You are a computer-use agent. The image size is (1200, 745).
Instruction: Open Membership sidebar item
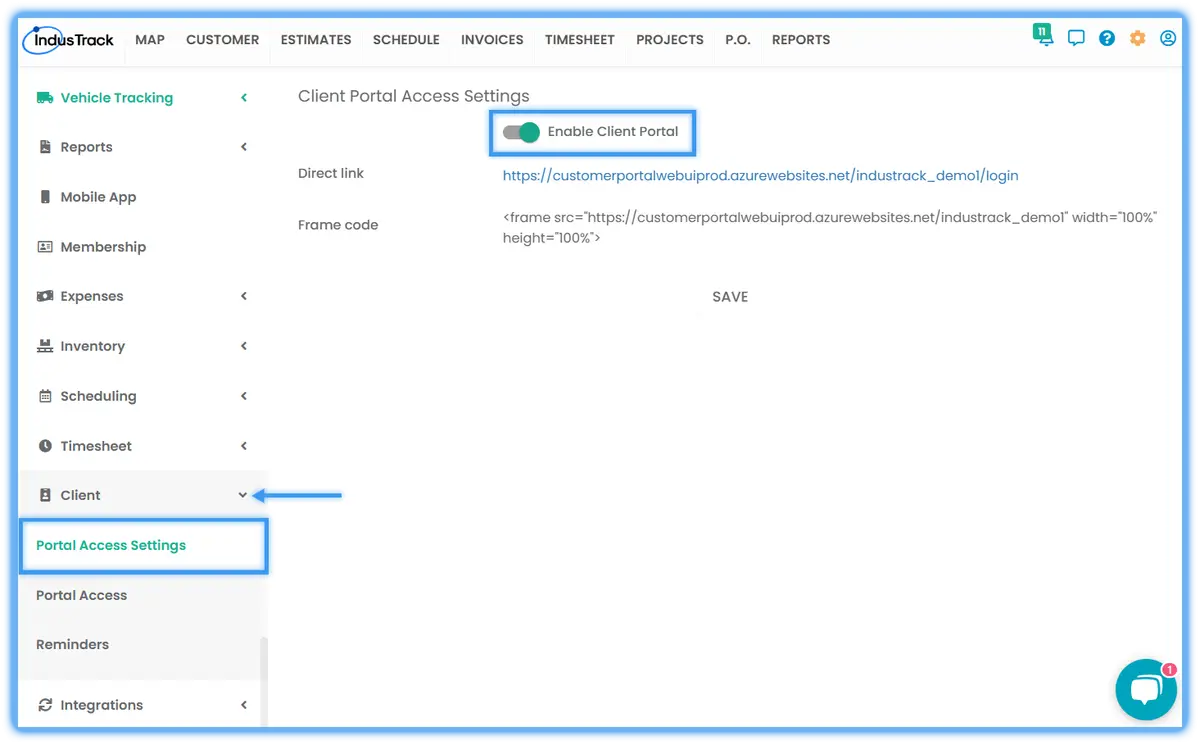click(x=103, y=247)
